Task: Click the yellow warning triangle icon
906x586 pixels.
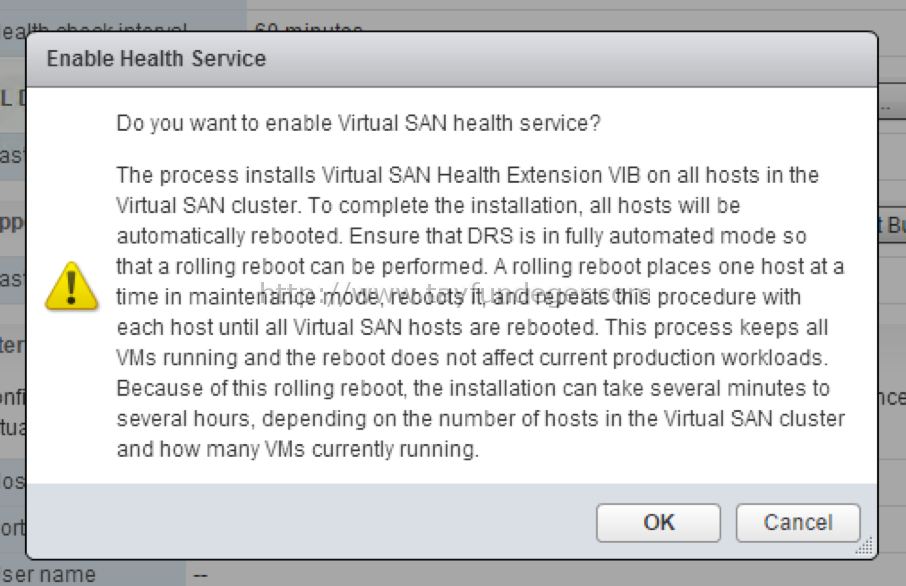Action: (x=72, y=286)
